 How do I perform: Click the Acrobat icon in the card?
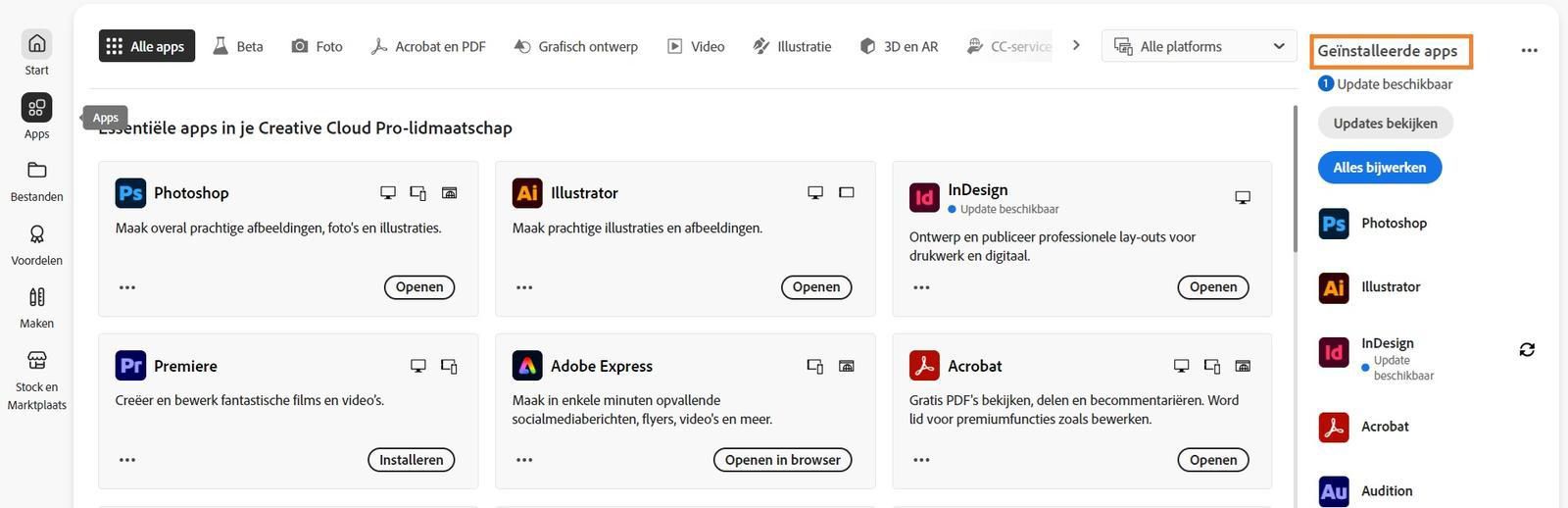point(924,366)
